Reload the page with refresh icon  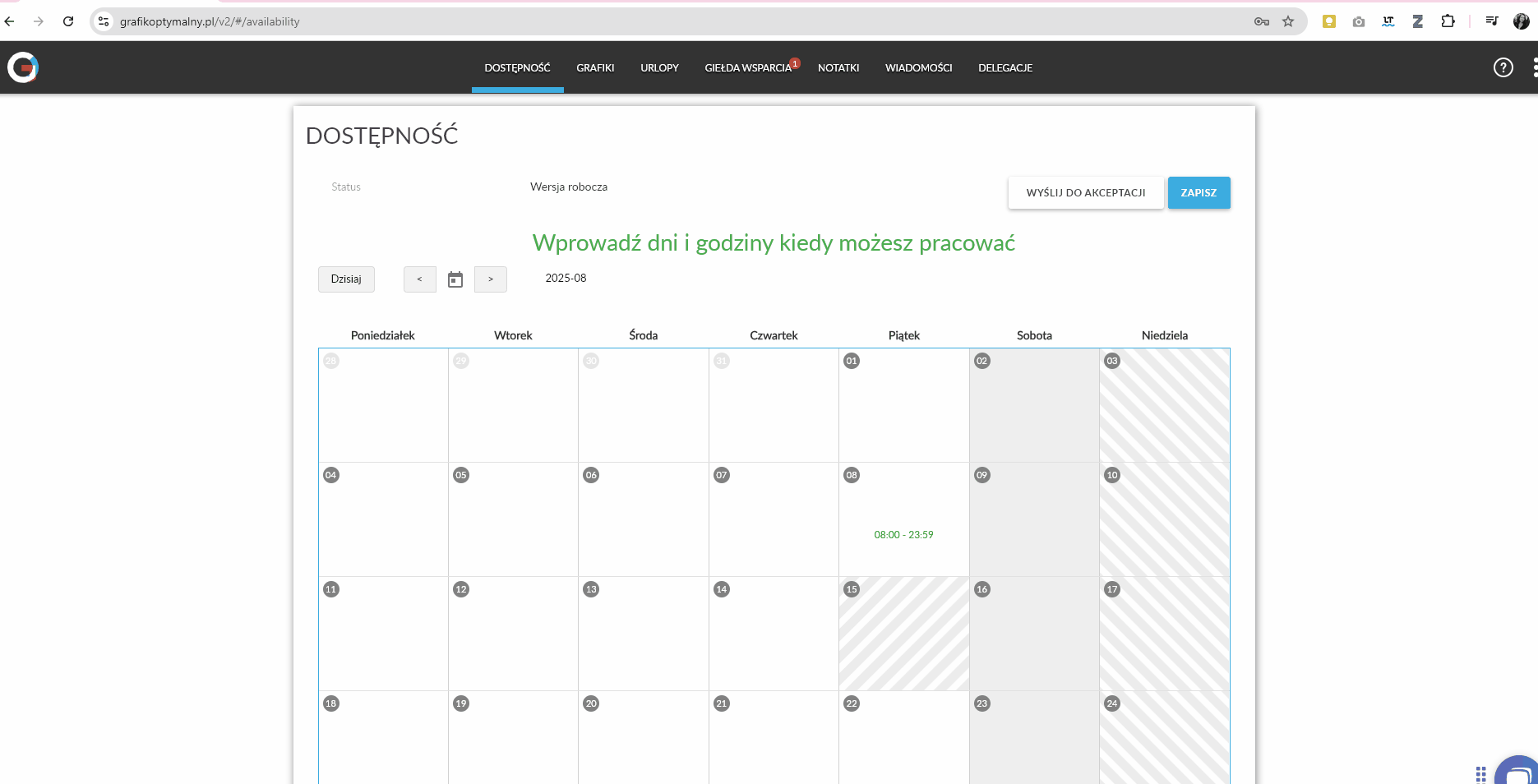click(x=68, y=21)
